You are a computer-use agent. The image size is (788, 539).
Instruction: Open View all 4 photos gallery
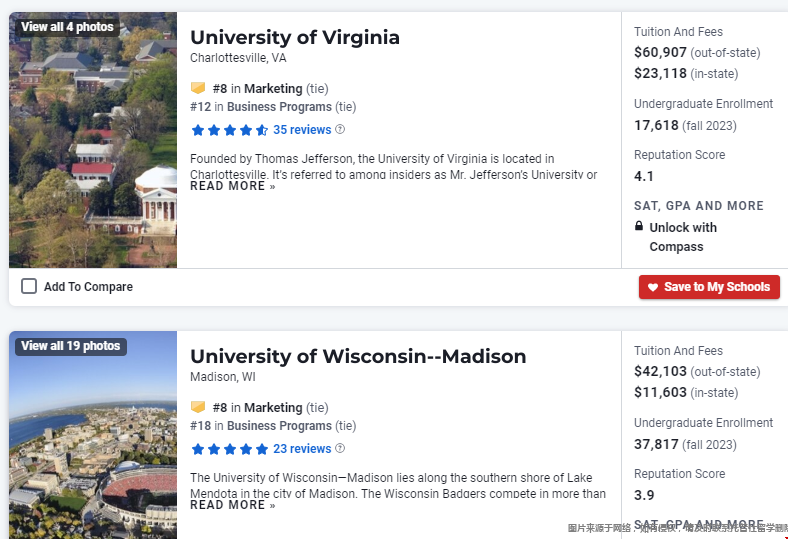coord(67,27)
